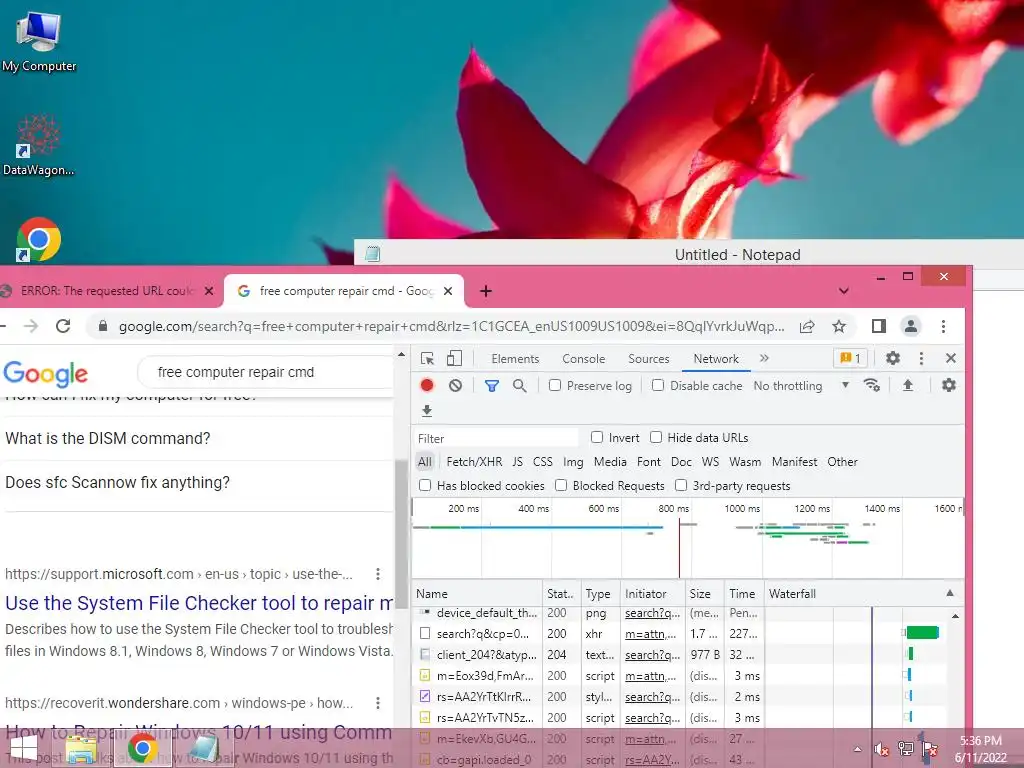Viewport: 1024px width, 768px height.
Task: Open the Chrome three-dot menu
Action: tap(943, 326)
